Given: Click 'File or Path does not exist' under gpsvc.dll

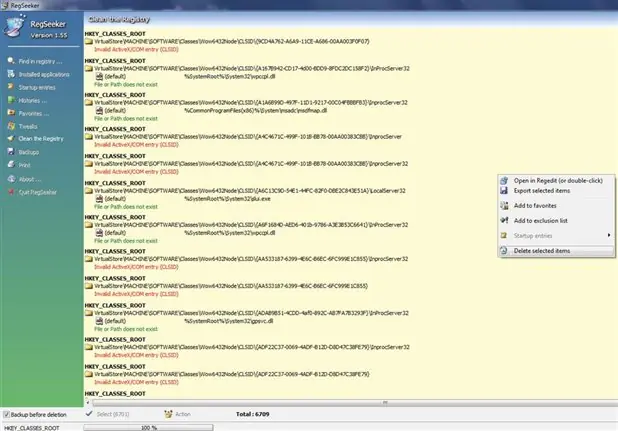Looking at the screenshot, I should (x=126, y=329).
